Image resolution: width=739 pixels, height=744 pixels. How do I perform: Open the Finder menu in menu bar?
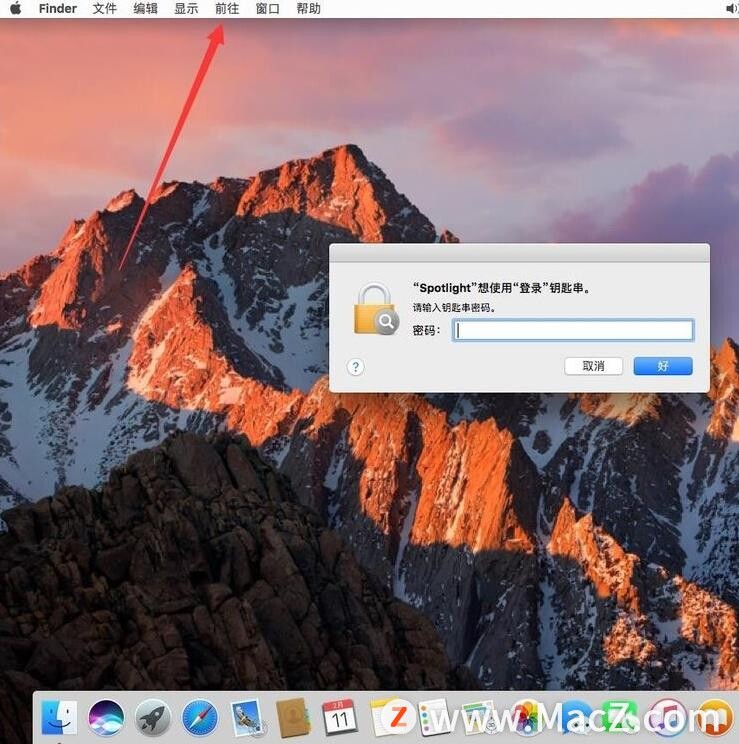[x=57, y=9]
